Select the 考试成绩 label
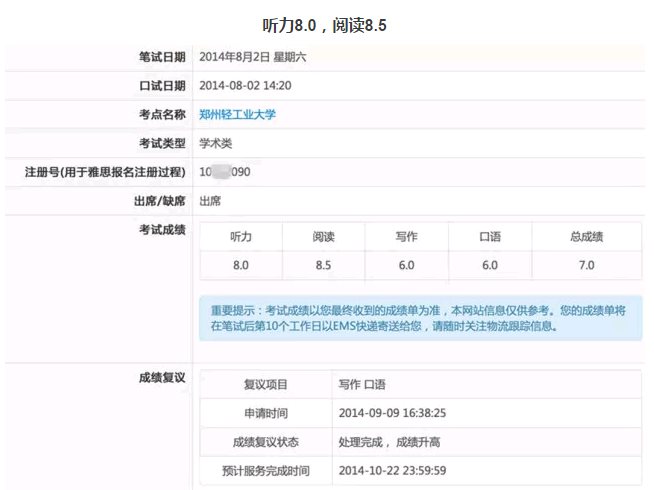The width and height of the screenshot is (654, 490). click(162, 230)
